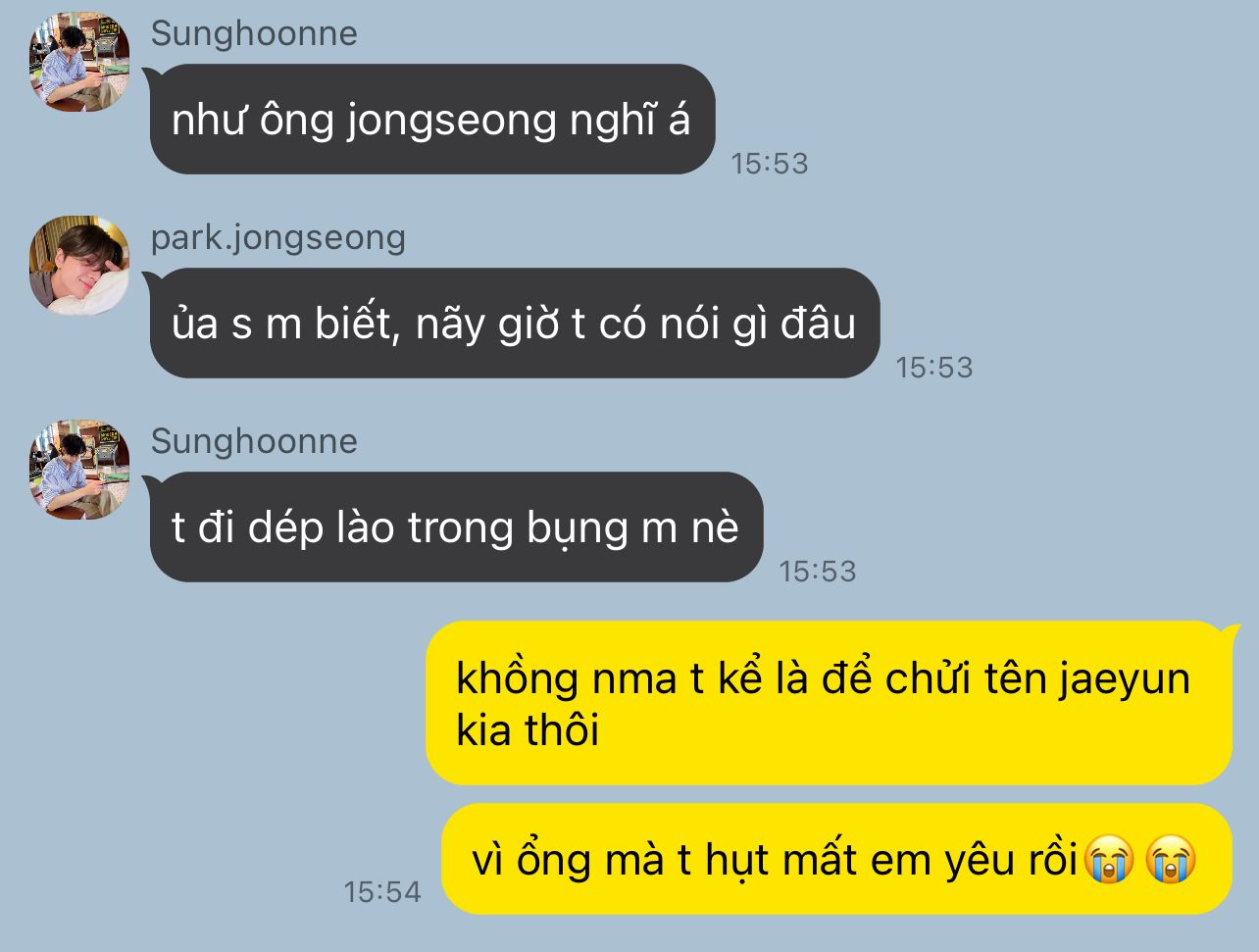Image resolution: width=1259 pixels, height=952 pixels.
Task: Tap the words 'kia thôi' in the yellow bubble
Action: (x=528, y=731)
